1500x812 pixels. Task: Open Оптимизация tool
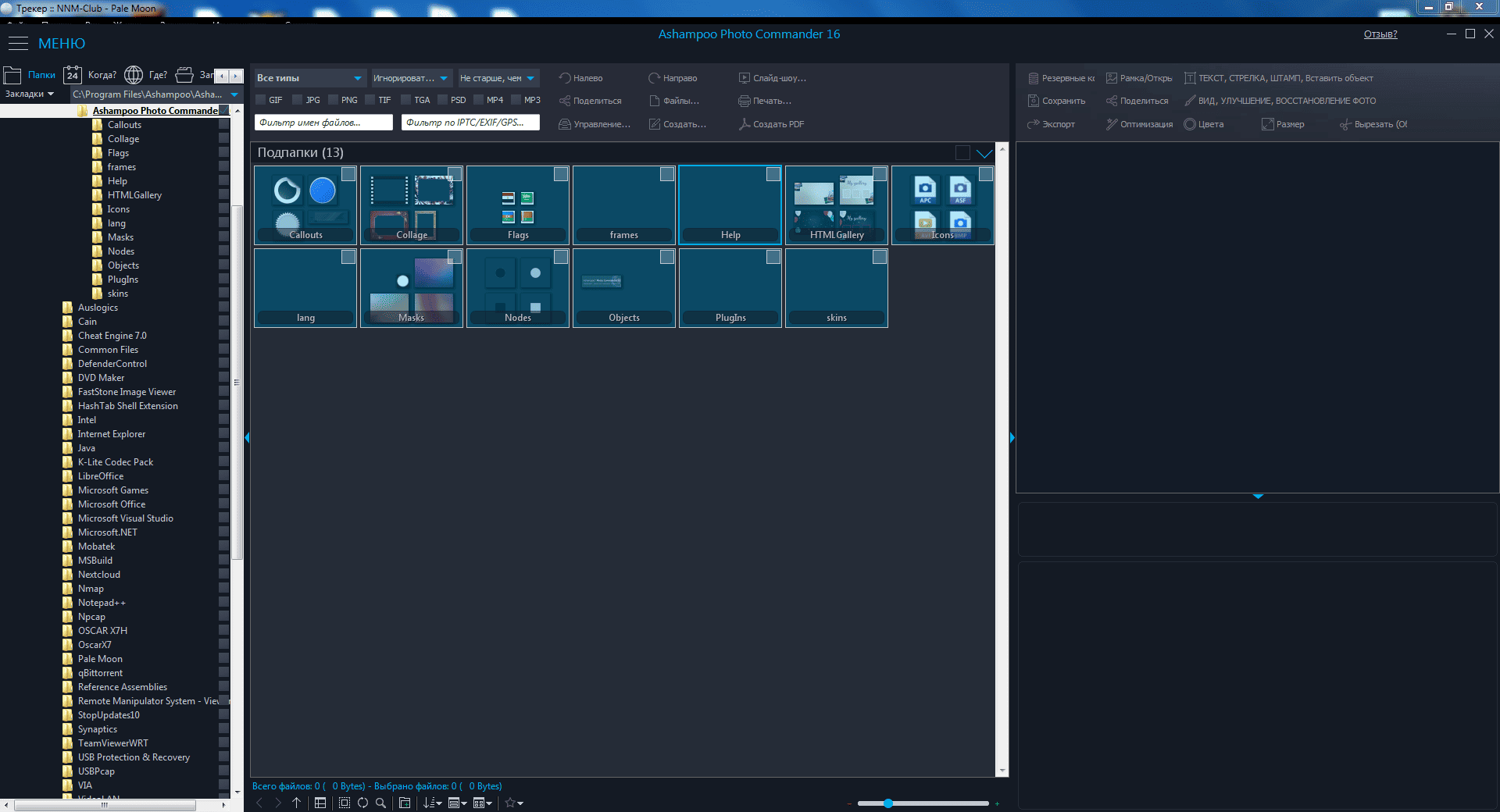(x=1139, y=124)
